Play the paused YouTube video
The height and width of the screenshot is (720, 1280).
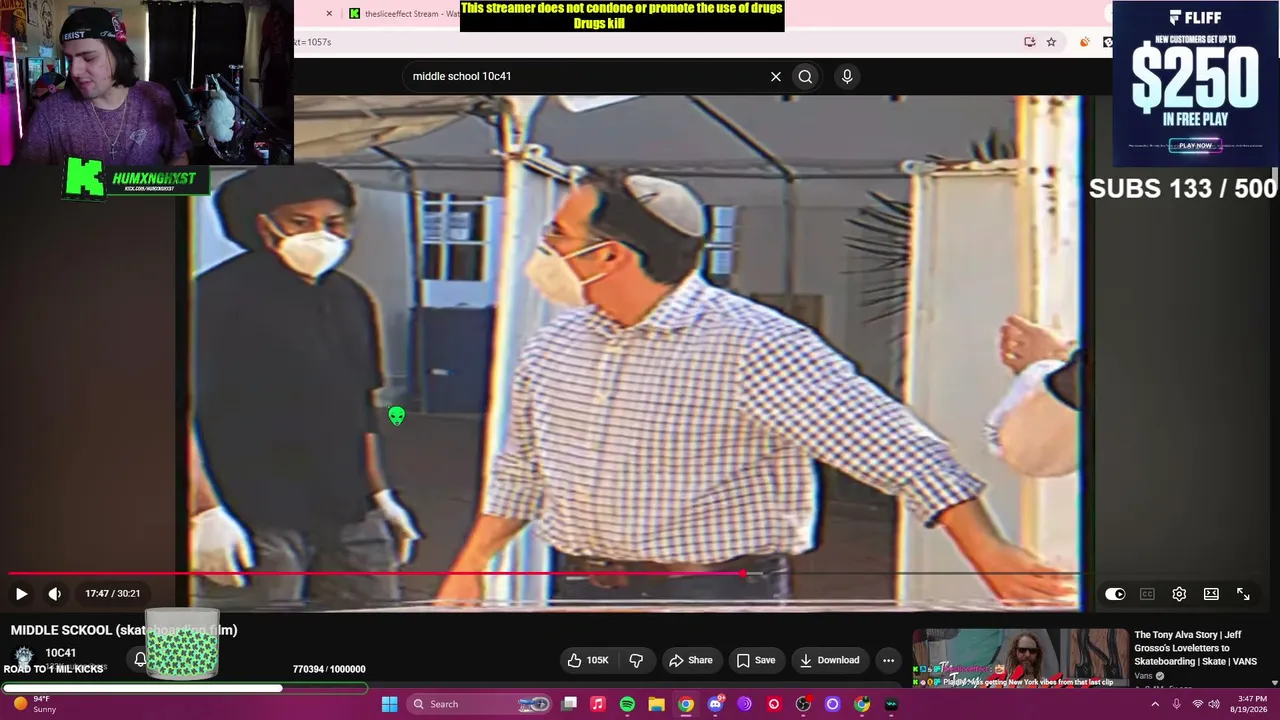click(21, 594)
